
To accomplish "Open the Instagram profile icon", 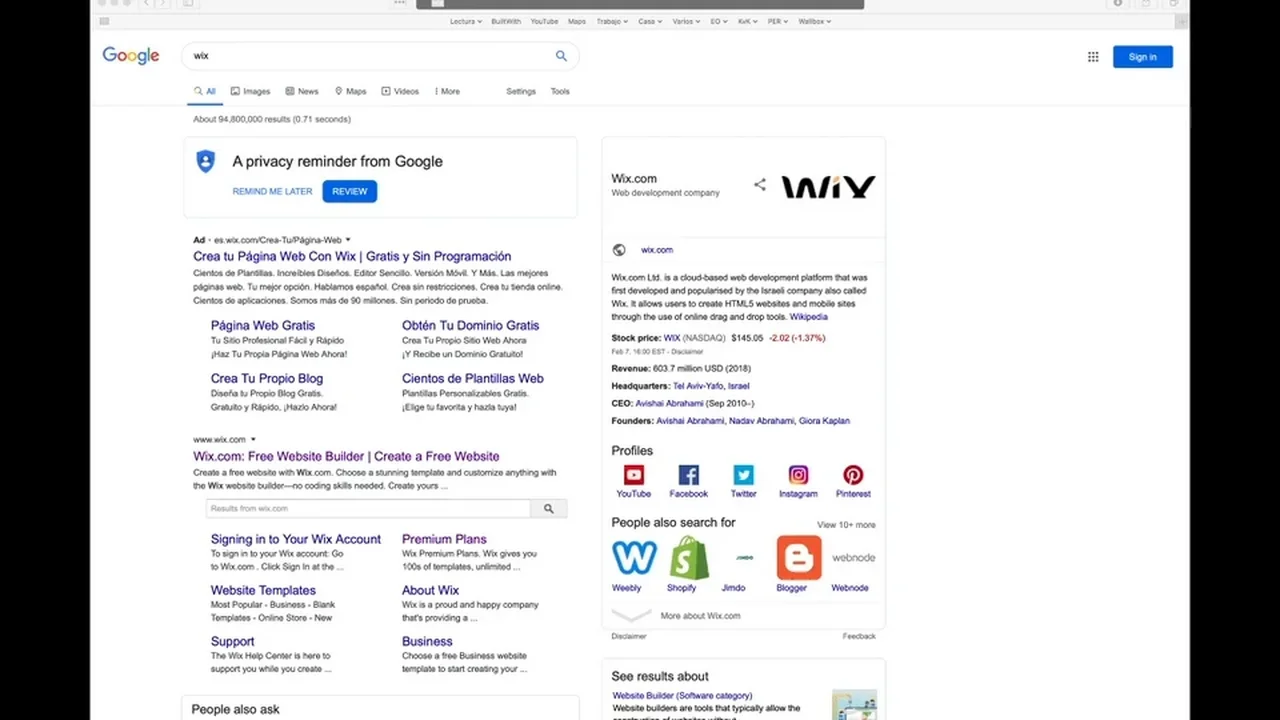I will pos(798,475).
